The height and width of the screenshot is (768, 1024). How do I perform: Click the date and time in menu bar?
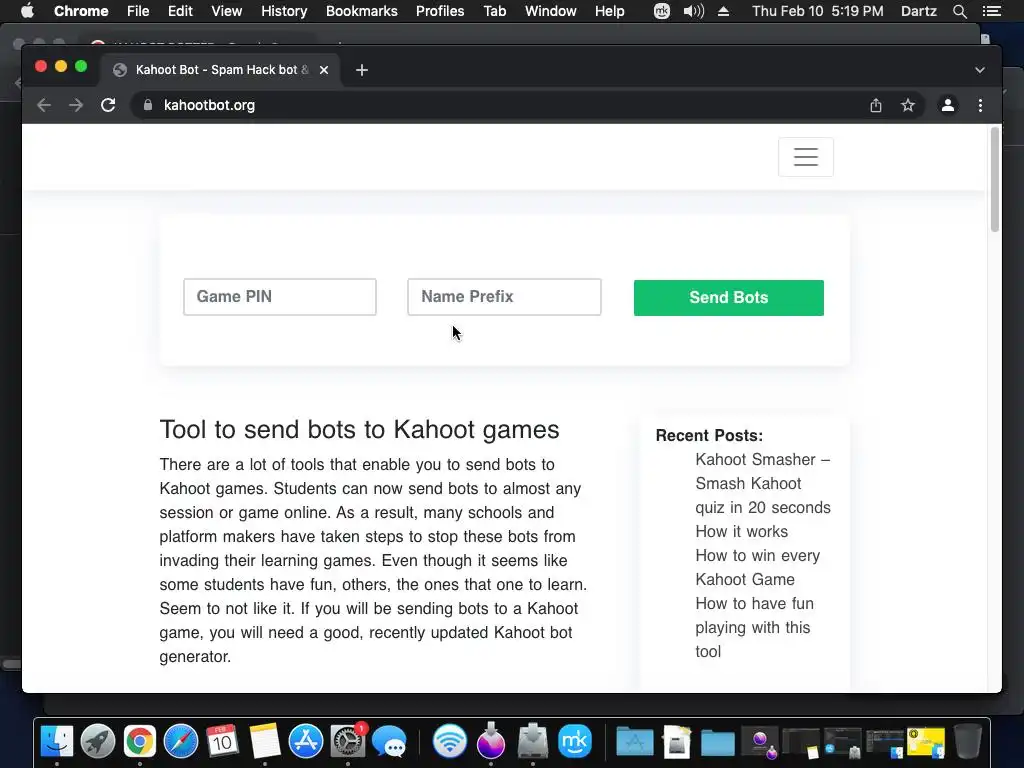point(818,11)
